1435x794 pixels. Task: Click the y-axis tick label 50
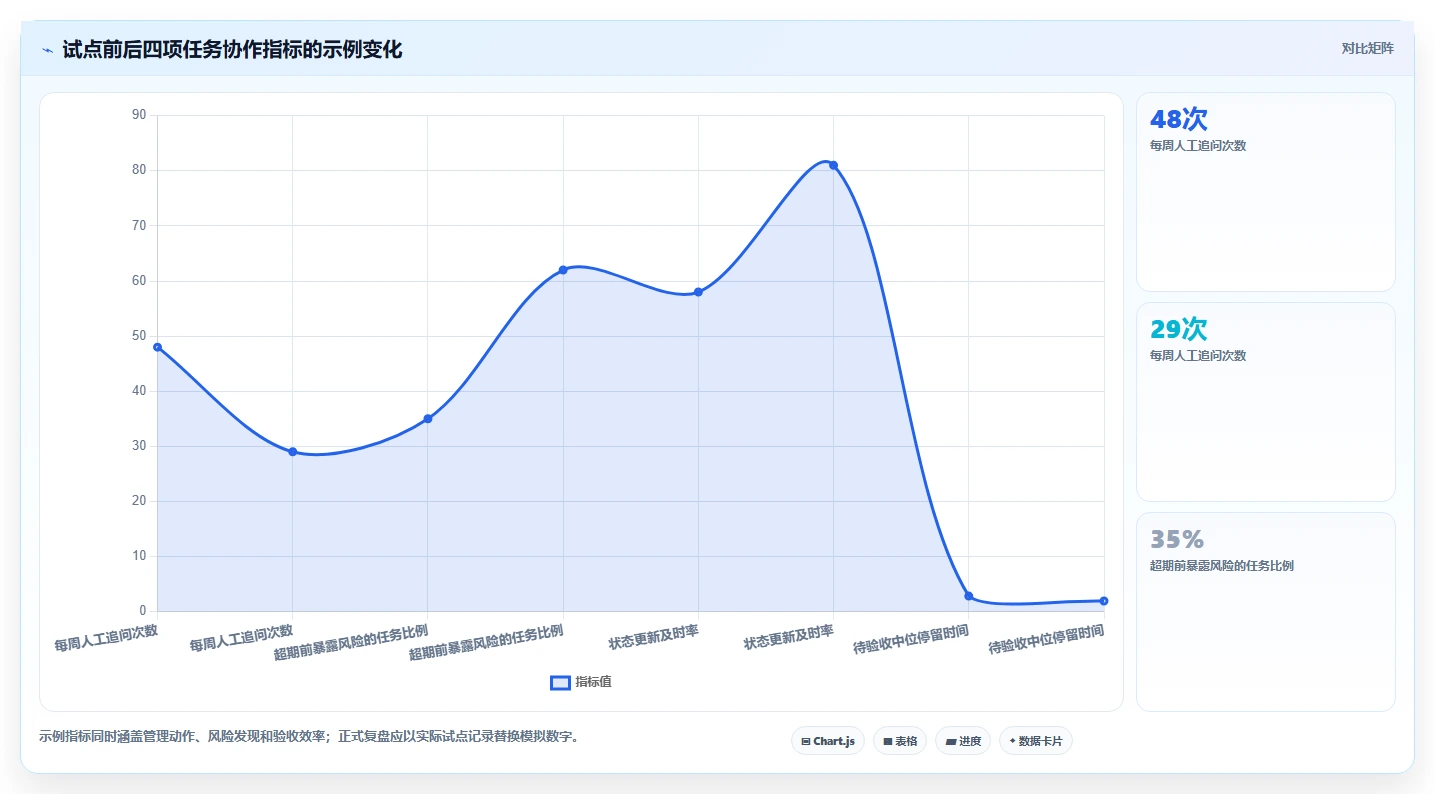coord(139,336)
